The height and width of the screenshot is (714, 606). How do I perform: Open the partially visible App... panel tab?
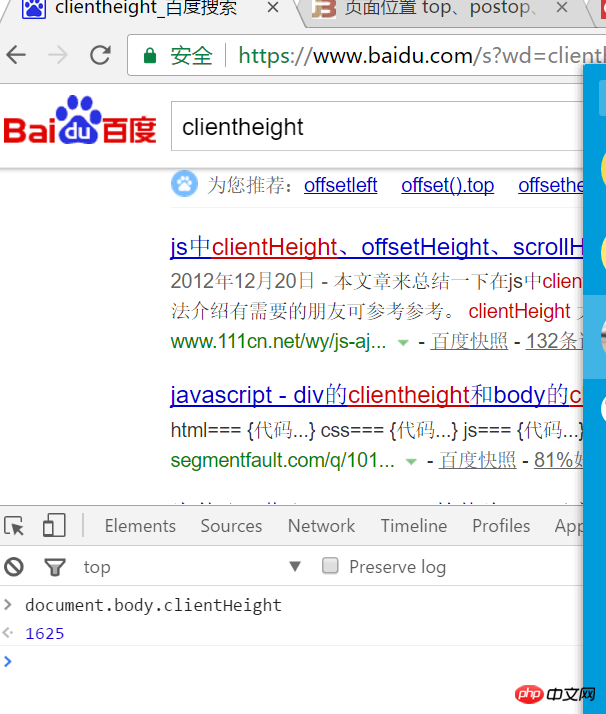(569, 527)
